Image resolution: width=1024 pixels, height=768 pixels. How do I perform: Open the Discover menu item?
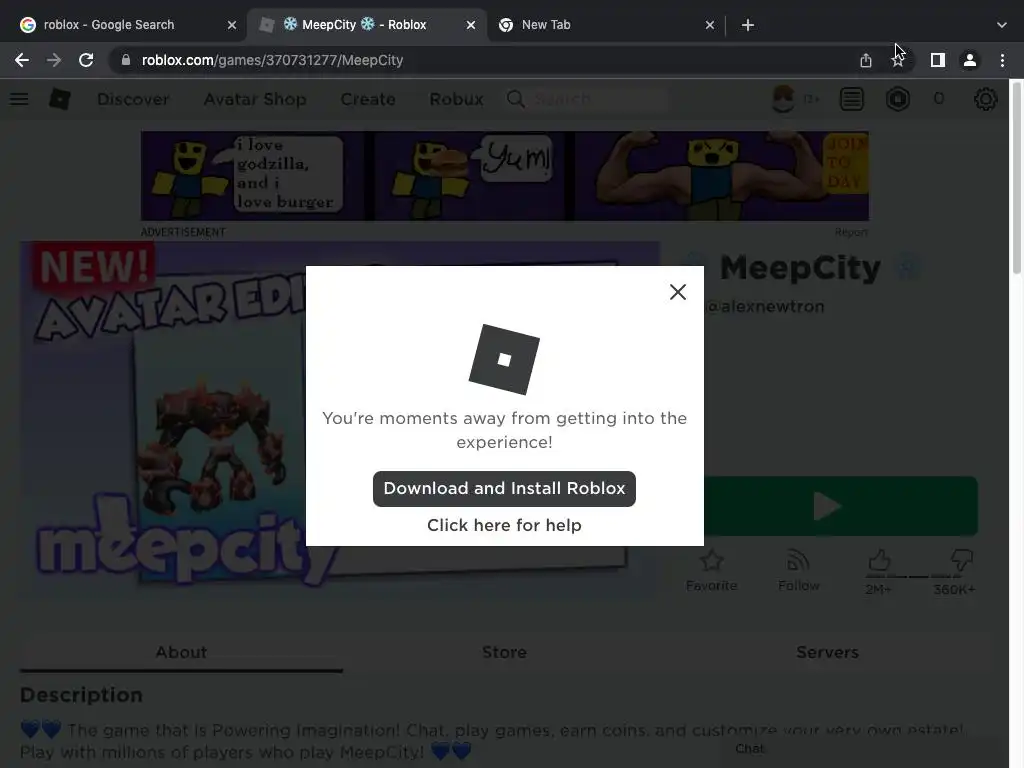[133, 99]
